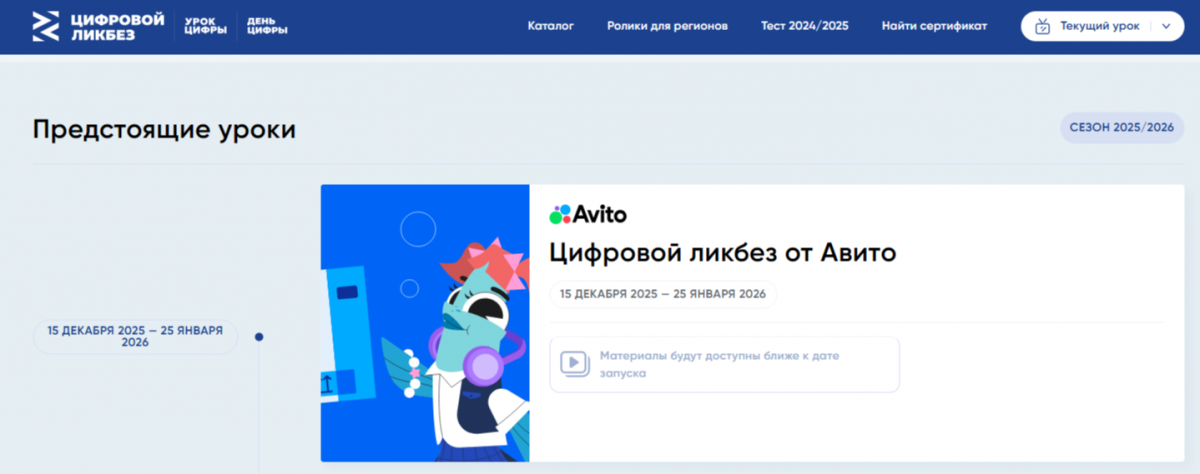Screen dimensions: 1200x474
Task: Open the Каталог menu item
Action: [x=550, y=26]
